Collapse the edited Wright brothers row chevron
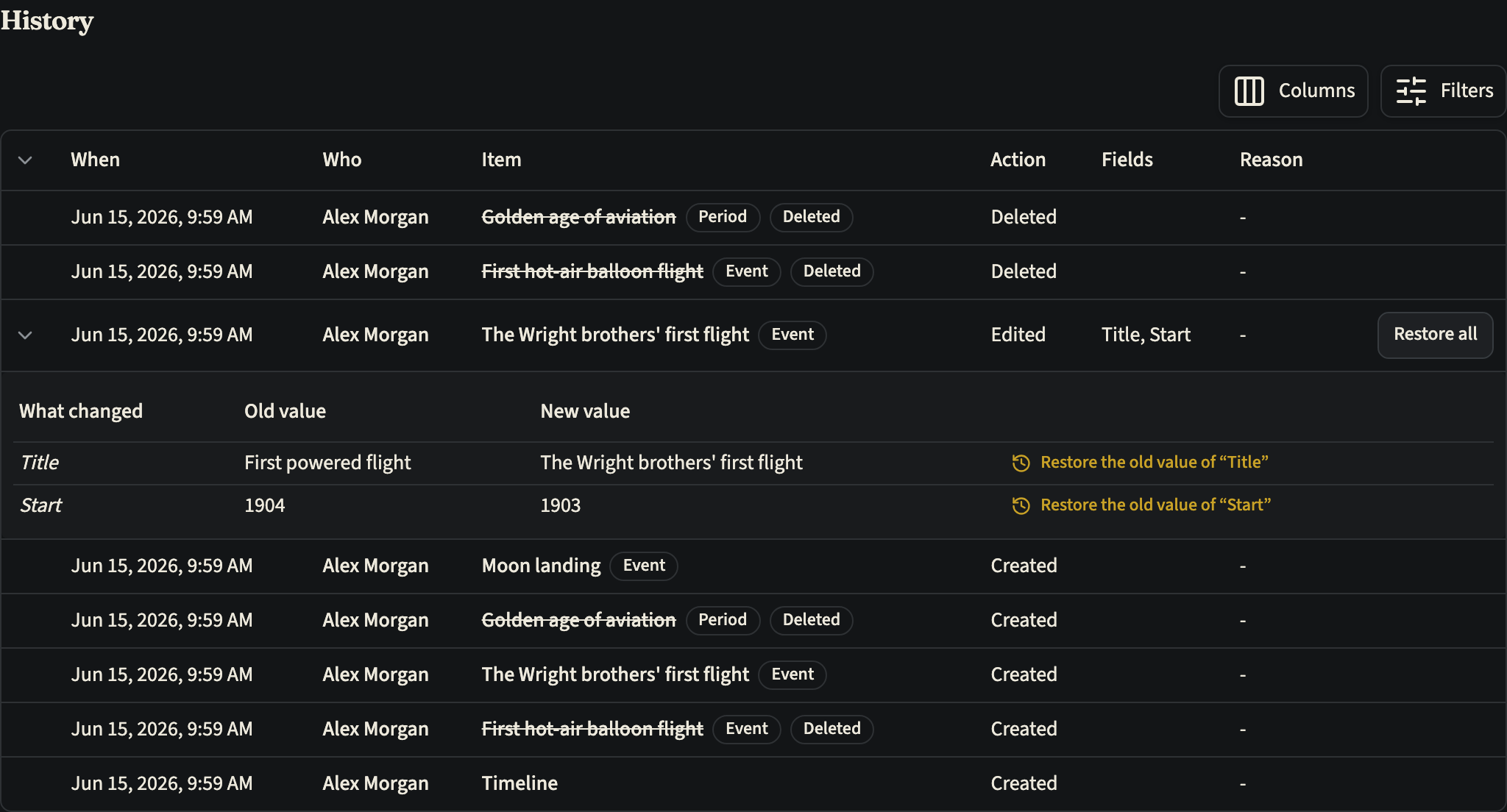1507x812 pixels. point(25,335)
